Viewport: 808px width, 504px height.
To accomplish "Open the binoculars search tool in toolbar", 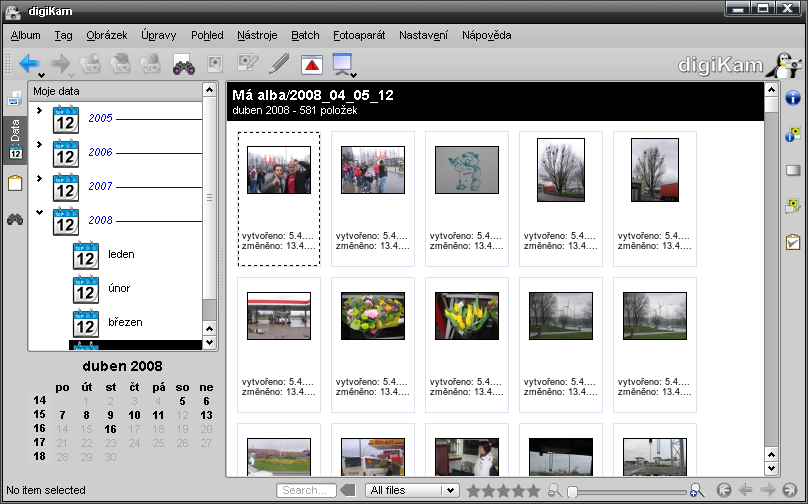I will [183, 64].
